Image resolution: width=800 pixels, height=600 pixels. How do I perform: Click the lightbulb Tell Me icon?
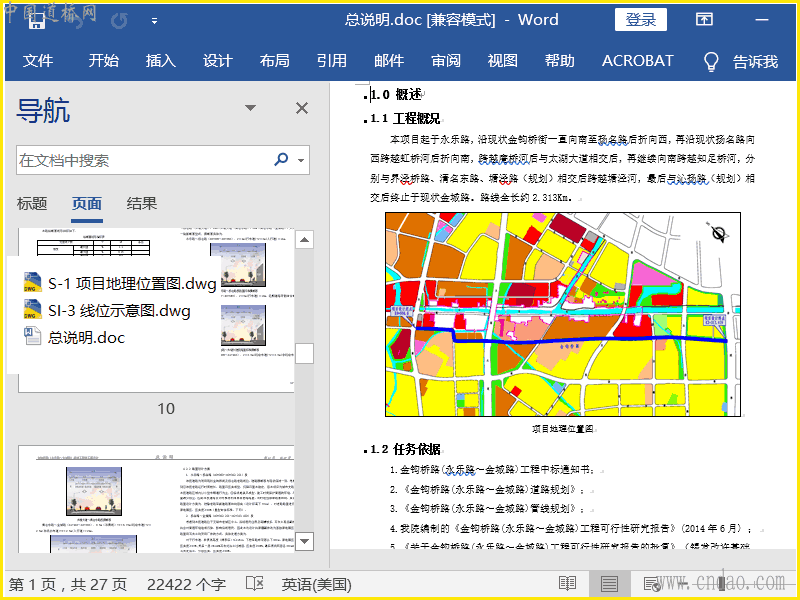pyautogui.click(x=711, y=61)
